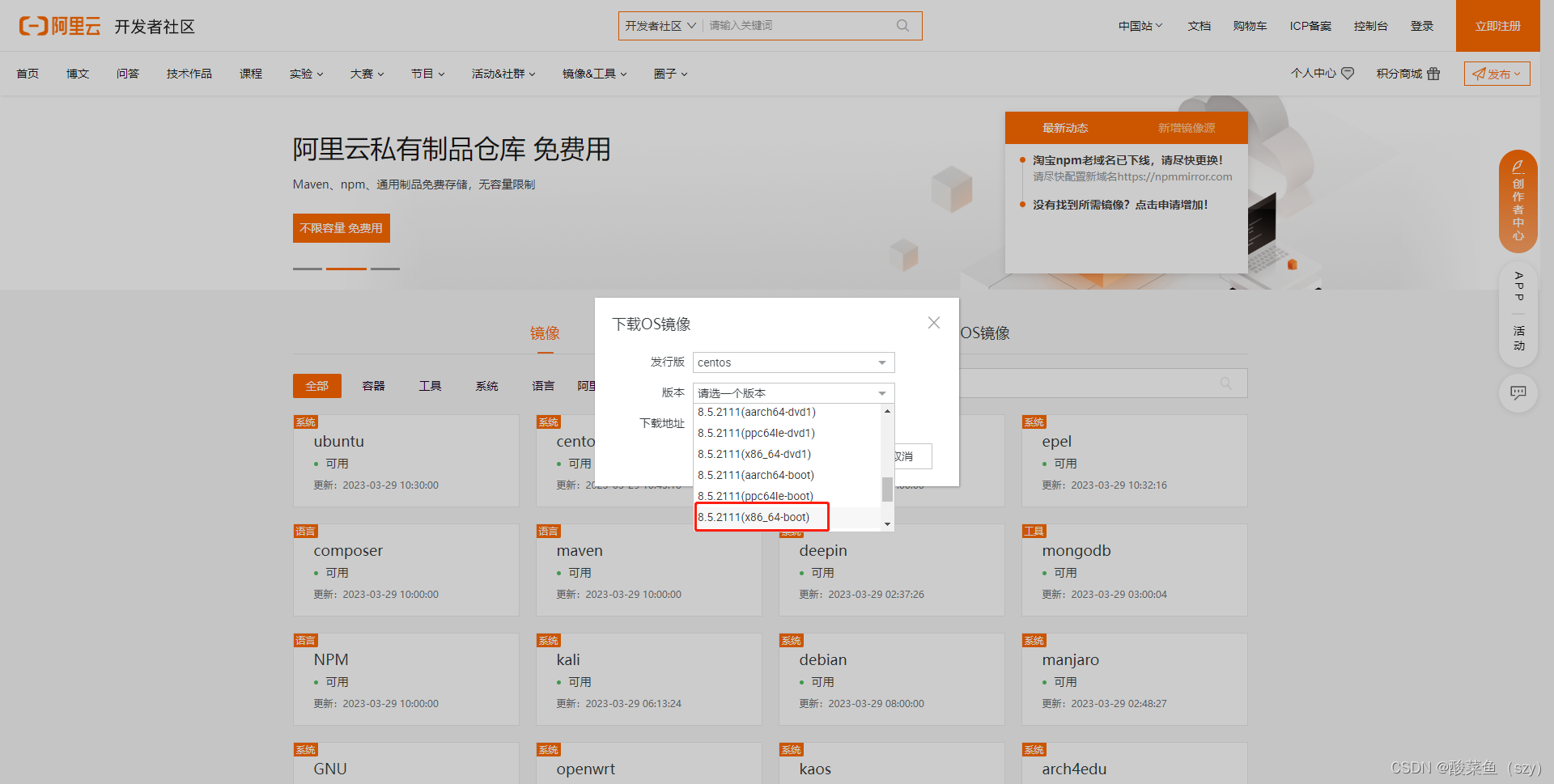Expand the 大赛 nav menu

[x=367, y=74]
